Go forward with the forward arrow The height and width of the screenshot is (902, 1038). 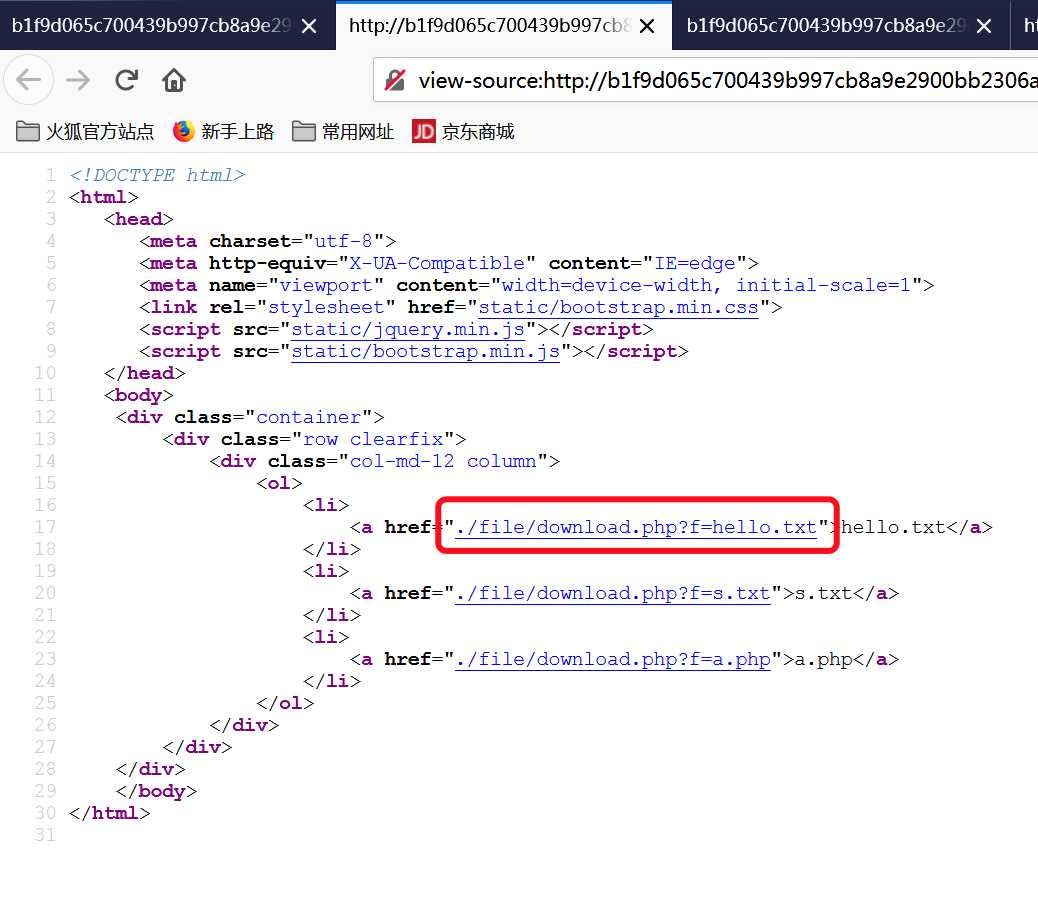click(78, 80)
